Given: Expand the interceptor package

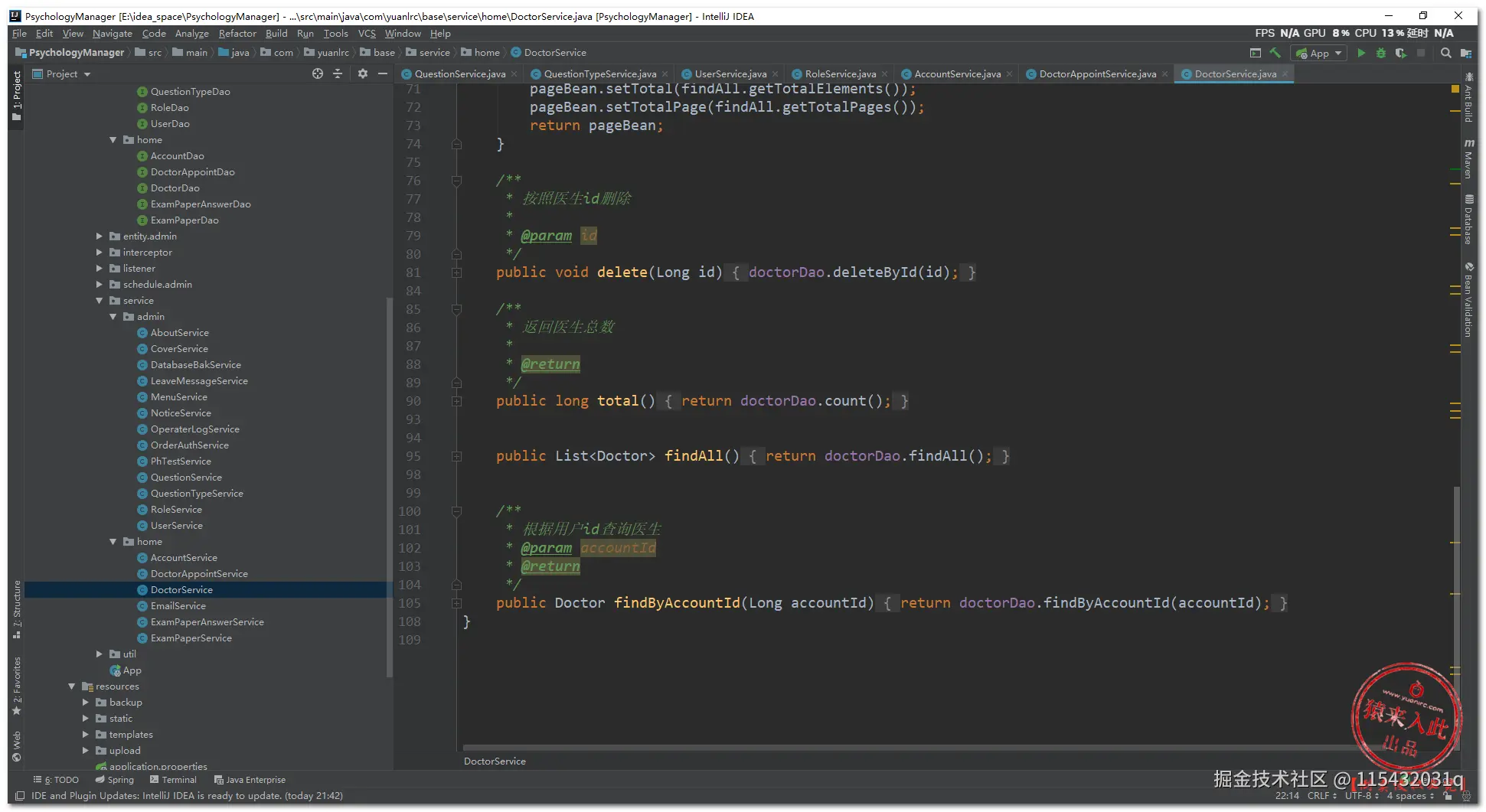Looking at the screenshot, I should click(x=100, y=253).
